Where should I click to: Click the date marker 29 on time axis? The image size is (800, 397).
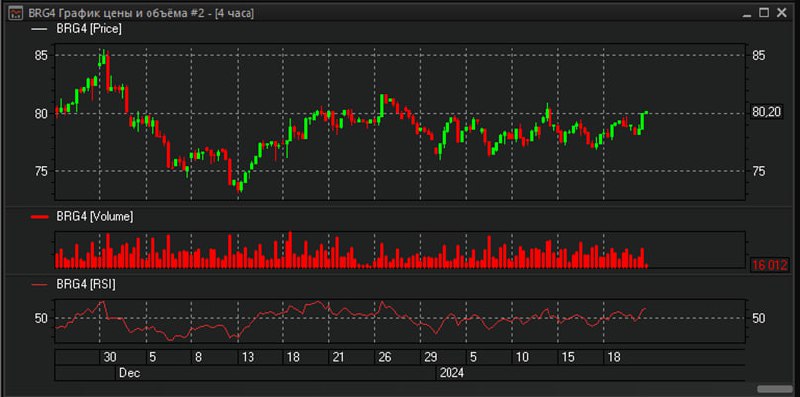pos(431,357)
